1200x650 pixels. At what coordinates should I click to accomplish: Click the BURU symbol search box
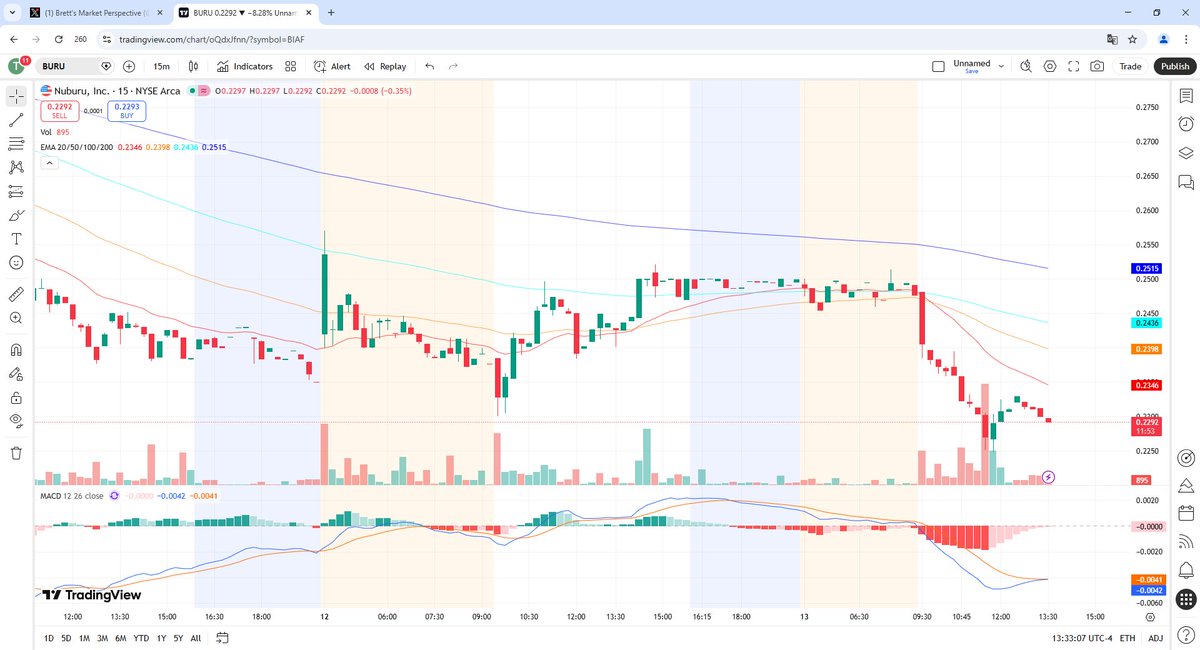tap(76, 66)
